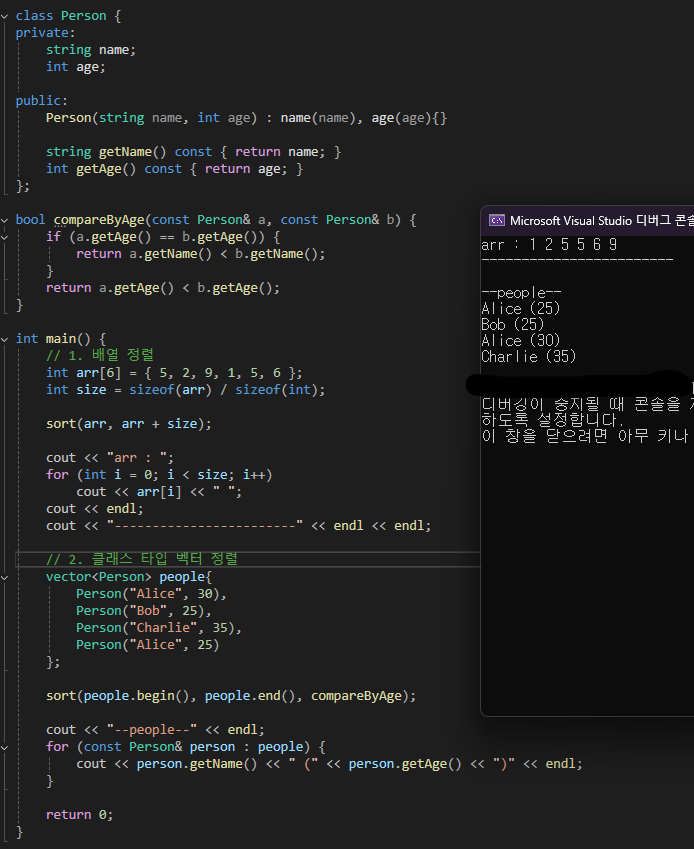Click 'Person("Bob", 25),' in the vector initializer

pyautogui.click(x=144, y=611)
